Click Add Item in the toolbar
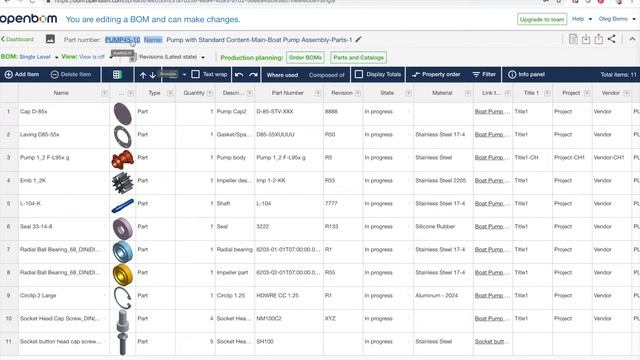 22,74
